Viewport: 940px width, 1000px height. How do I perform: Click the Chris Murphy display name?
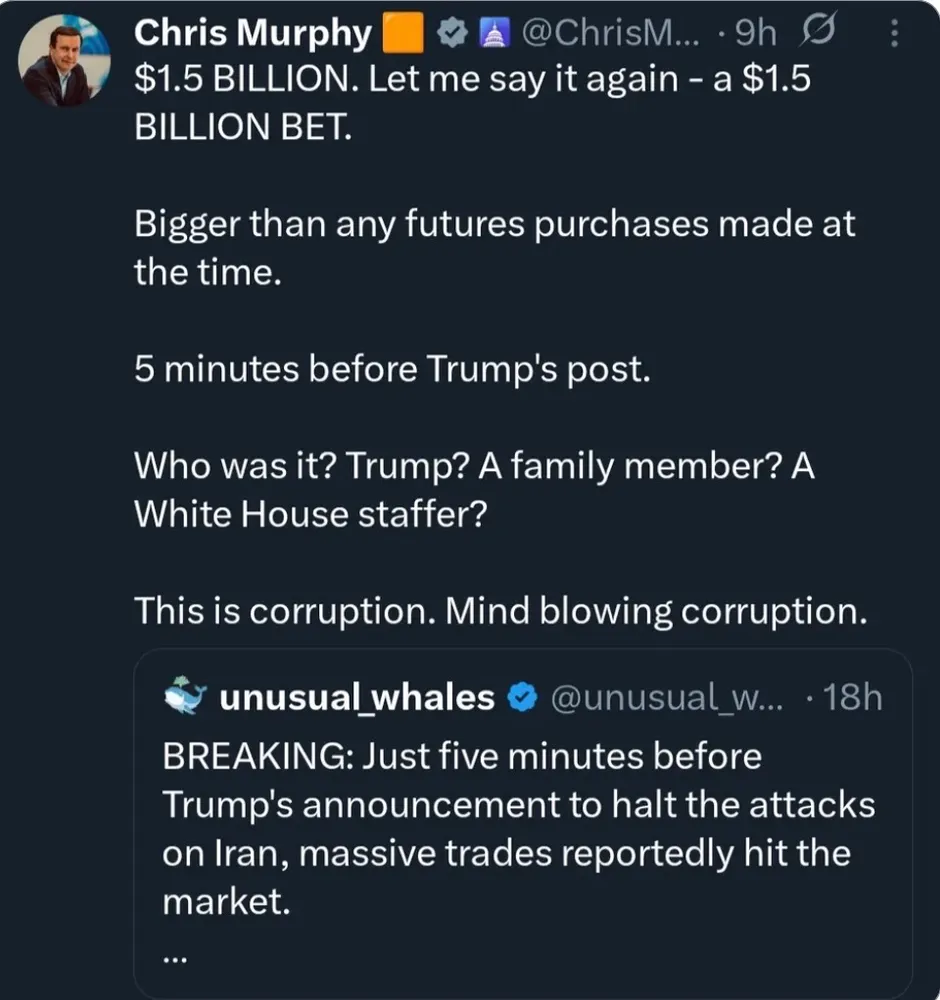[x=252, y=35]
